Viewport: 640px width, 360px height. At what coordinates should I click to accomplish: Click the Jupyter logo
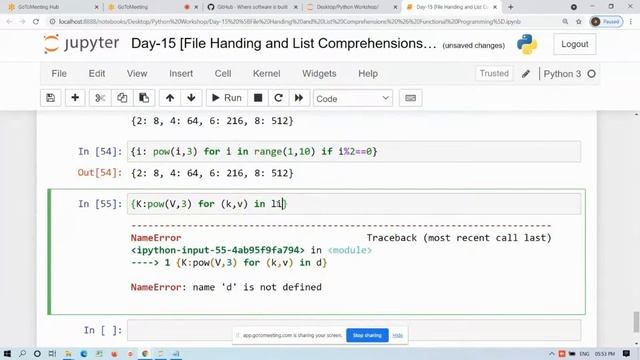(81, 44)
